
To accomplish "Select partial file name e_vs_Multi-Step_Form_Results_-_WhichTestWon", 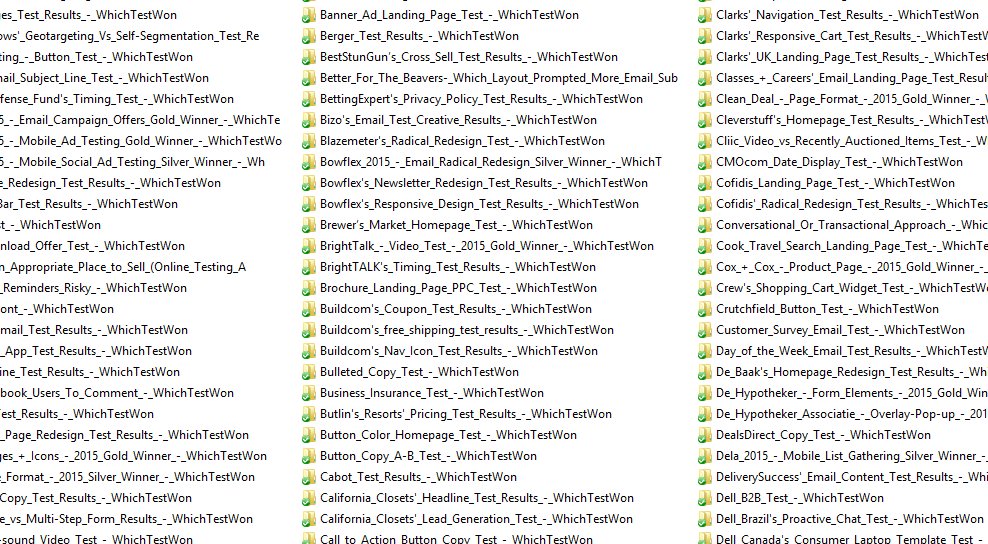I will (x=127, y=519).
